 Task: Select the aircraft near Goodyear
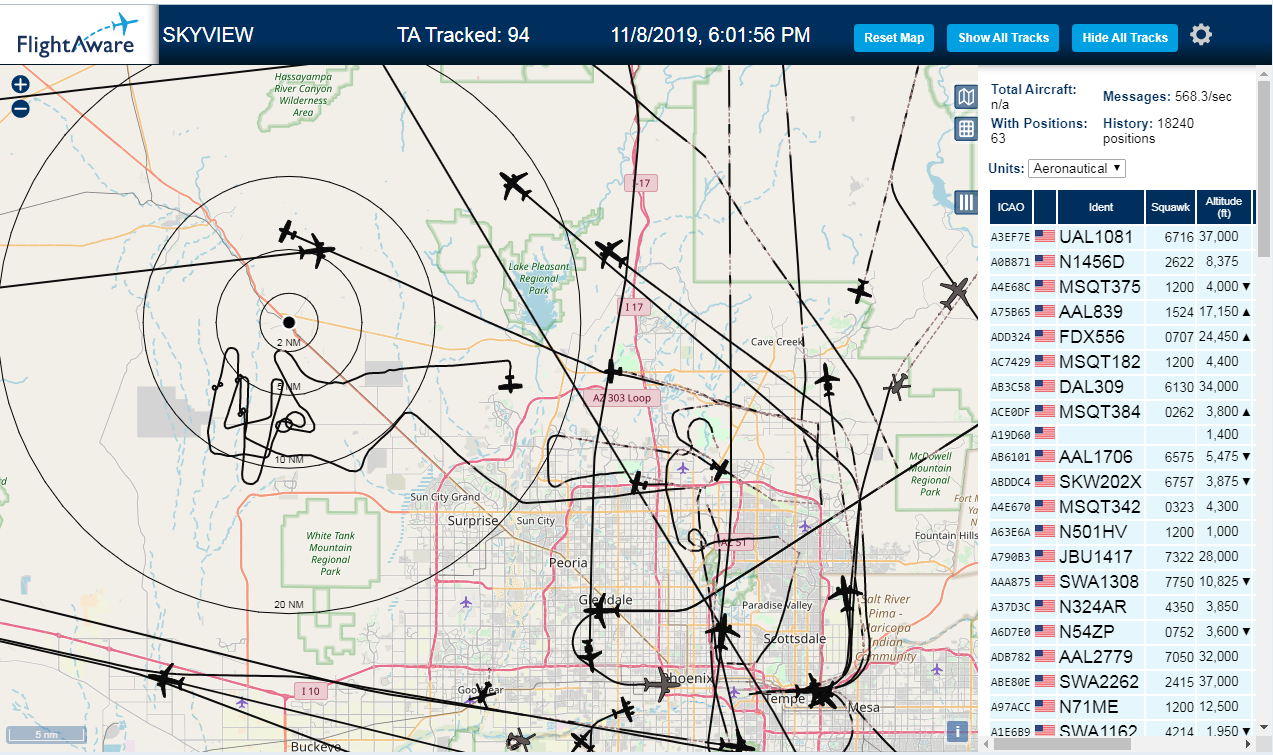coord(485,692)
